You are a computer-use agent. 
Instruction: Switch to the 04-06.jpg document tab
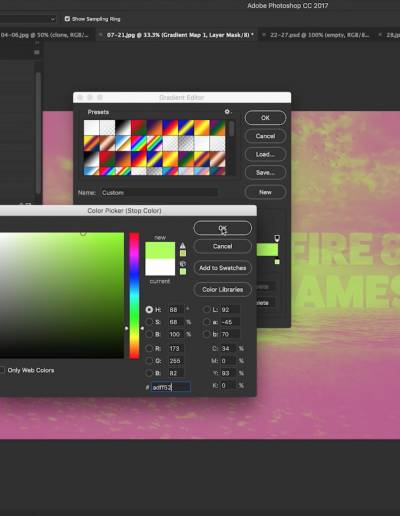click(45, 35)
